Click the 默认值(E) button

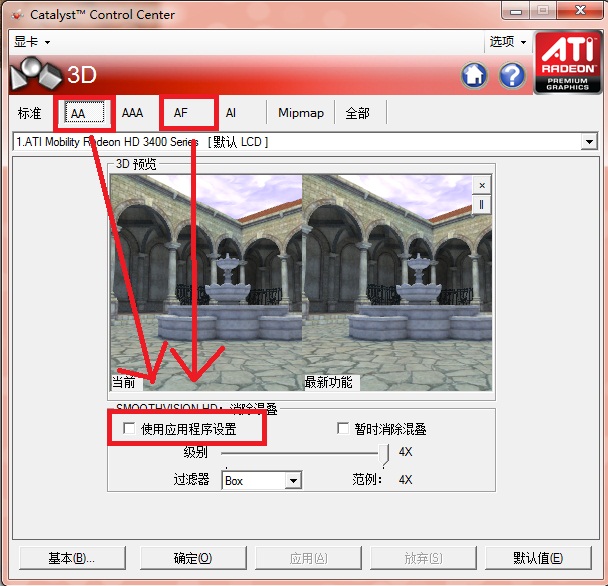[538, 558]
